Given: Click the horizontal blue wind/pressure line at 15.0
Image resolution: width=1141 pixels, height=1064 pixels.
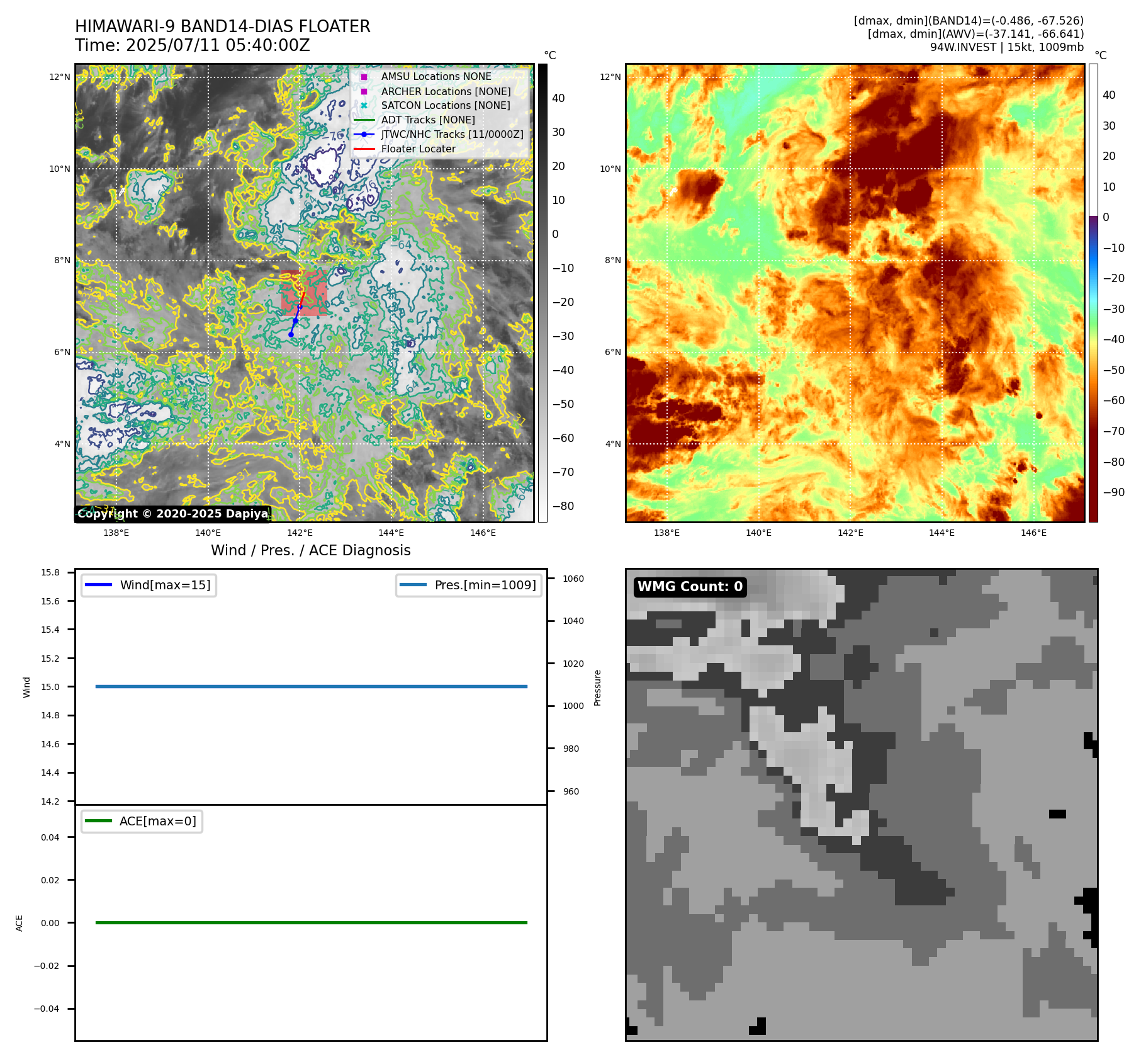Looking at the screenshot, I should 312,686.
